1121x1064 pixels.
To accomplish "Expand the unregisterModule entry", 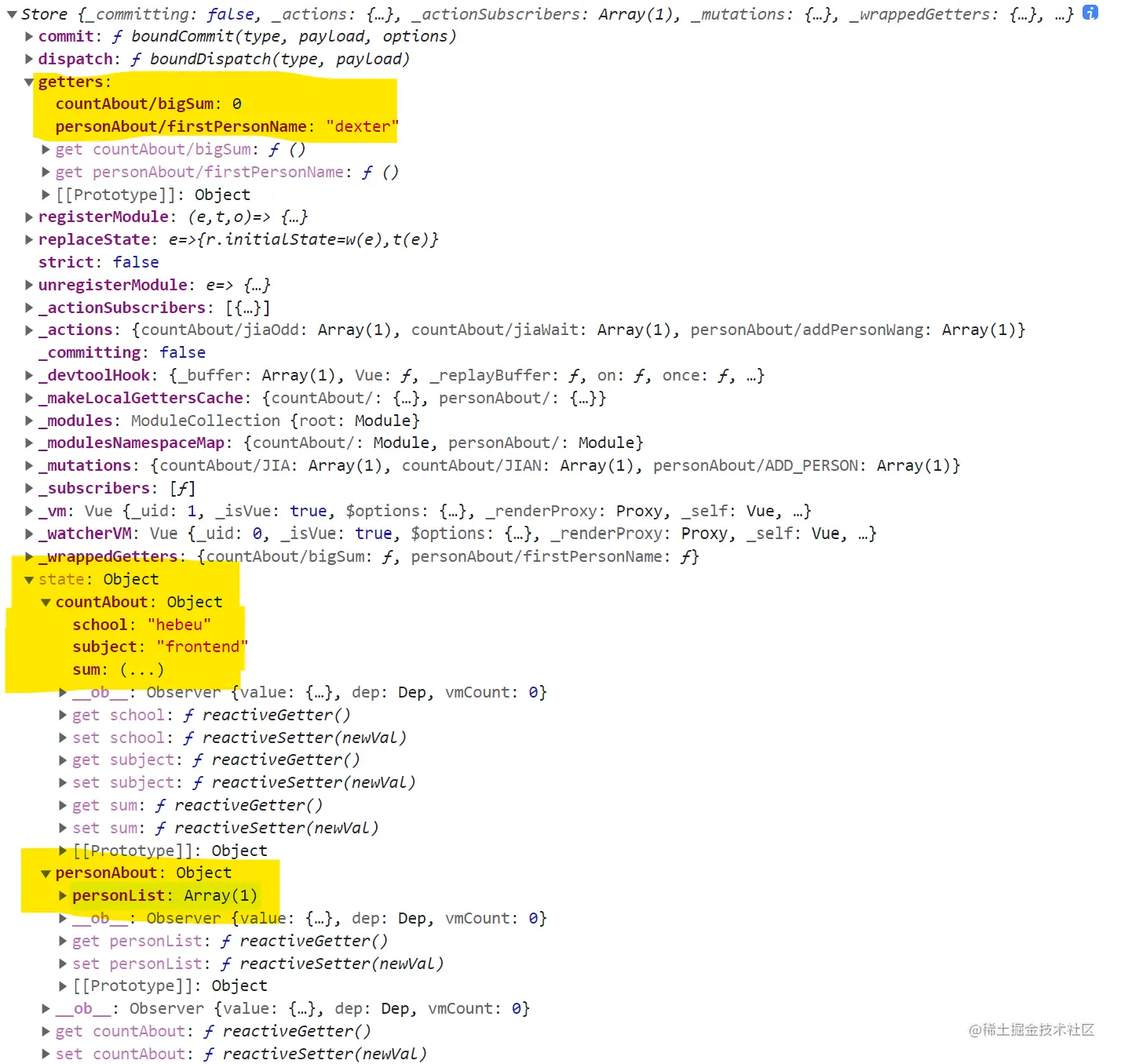I will click(x=29, y=285).
